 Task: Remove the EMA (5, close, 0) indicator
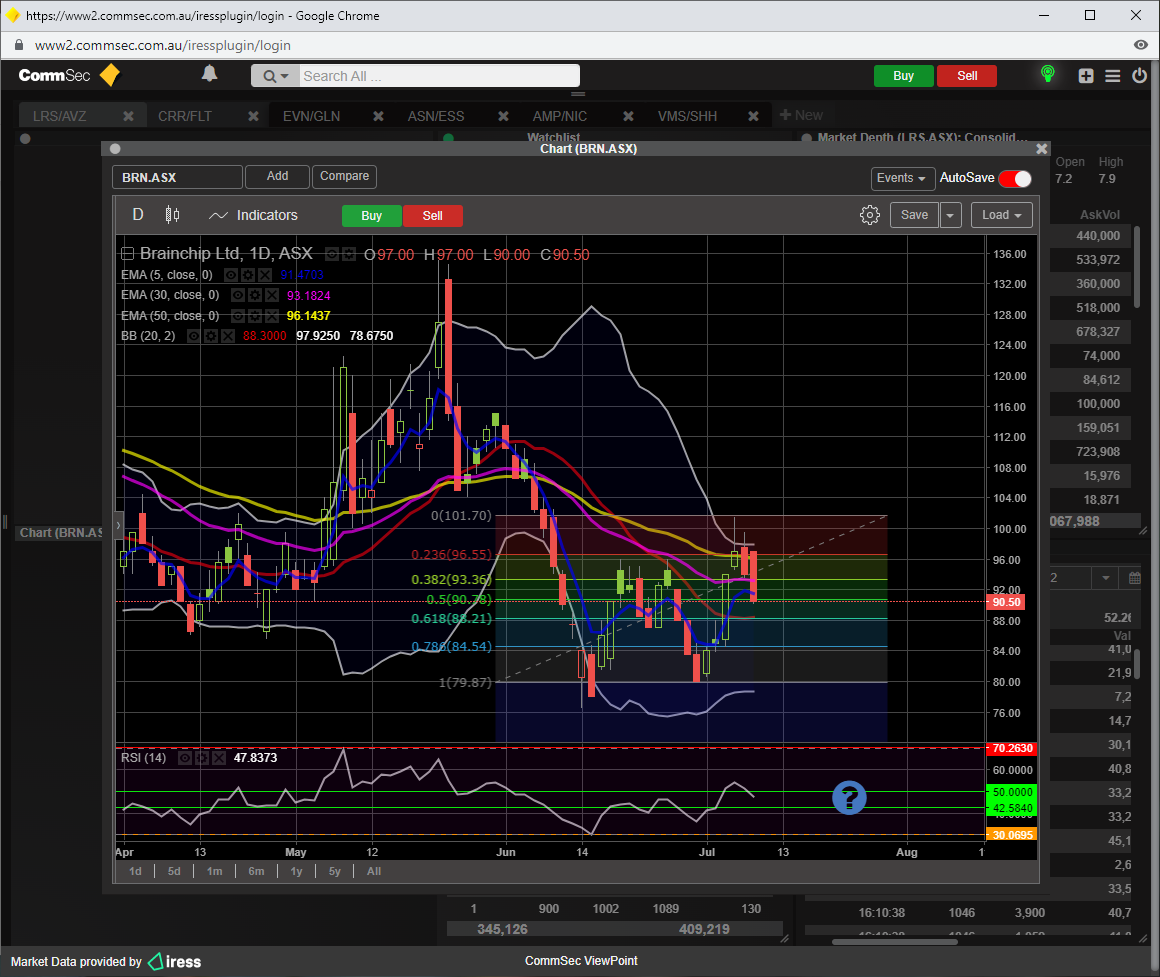pos(264,274)
